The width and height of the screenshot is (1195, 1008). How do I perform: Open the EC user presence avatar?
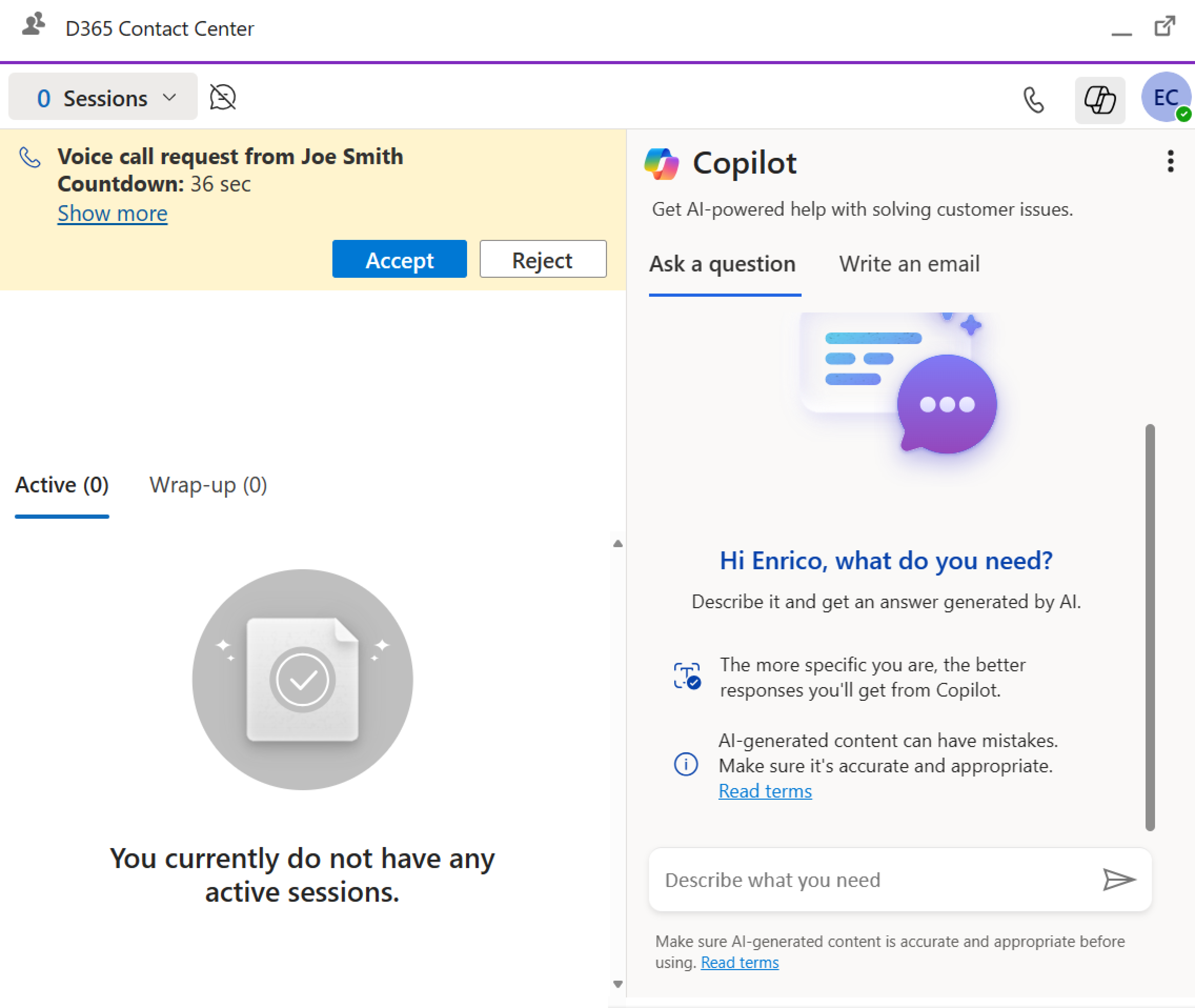click(1166, 97)
